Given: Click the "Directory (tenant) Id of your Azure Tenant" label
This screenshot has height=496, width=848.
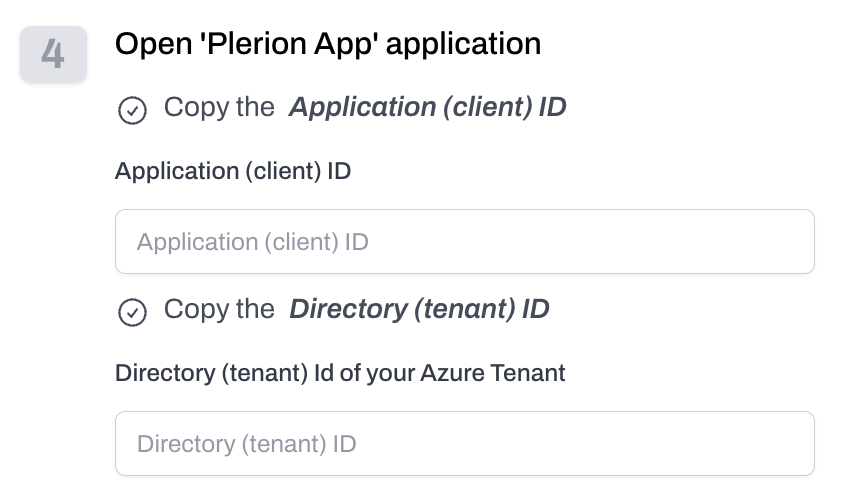Looking at the screenshot, I should click(340, 373).
